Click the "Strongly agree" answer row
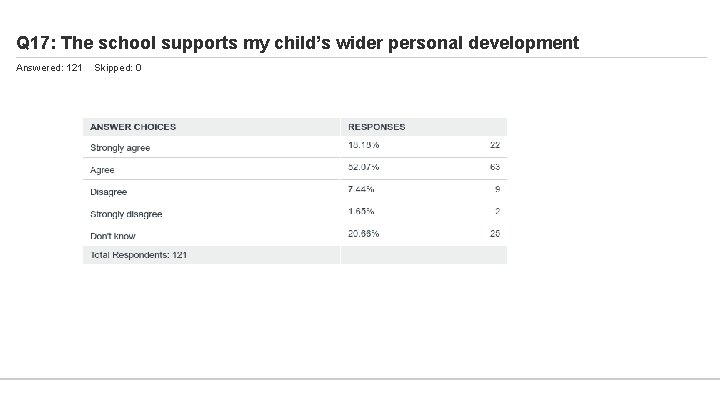This screenshot has height=405, width=720. [x=120, y=148]
